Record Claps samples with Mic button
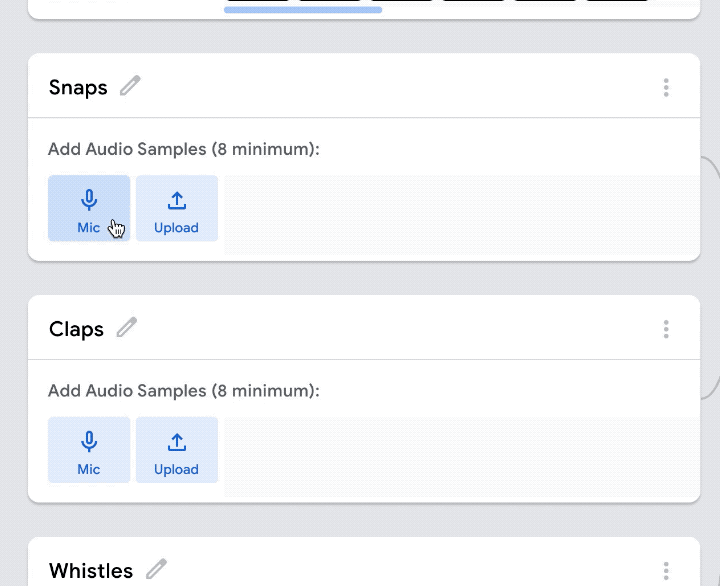The height and width of the screenshot is (586, 720). coord(89,450)
